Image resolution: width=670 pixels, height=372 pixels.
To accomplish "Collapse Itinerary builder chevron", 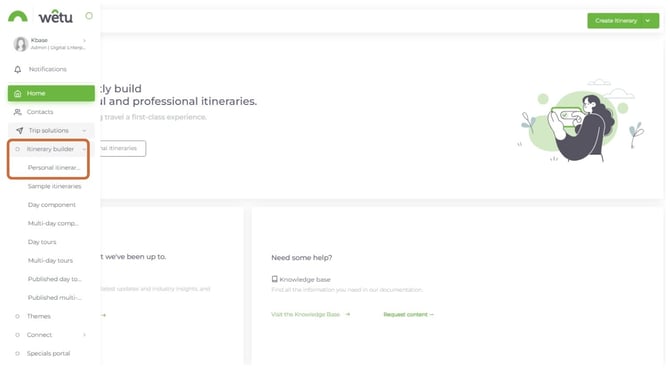I will [84, 149].
